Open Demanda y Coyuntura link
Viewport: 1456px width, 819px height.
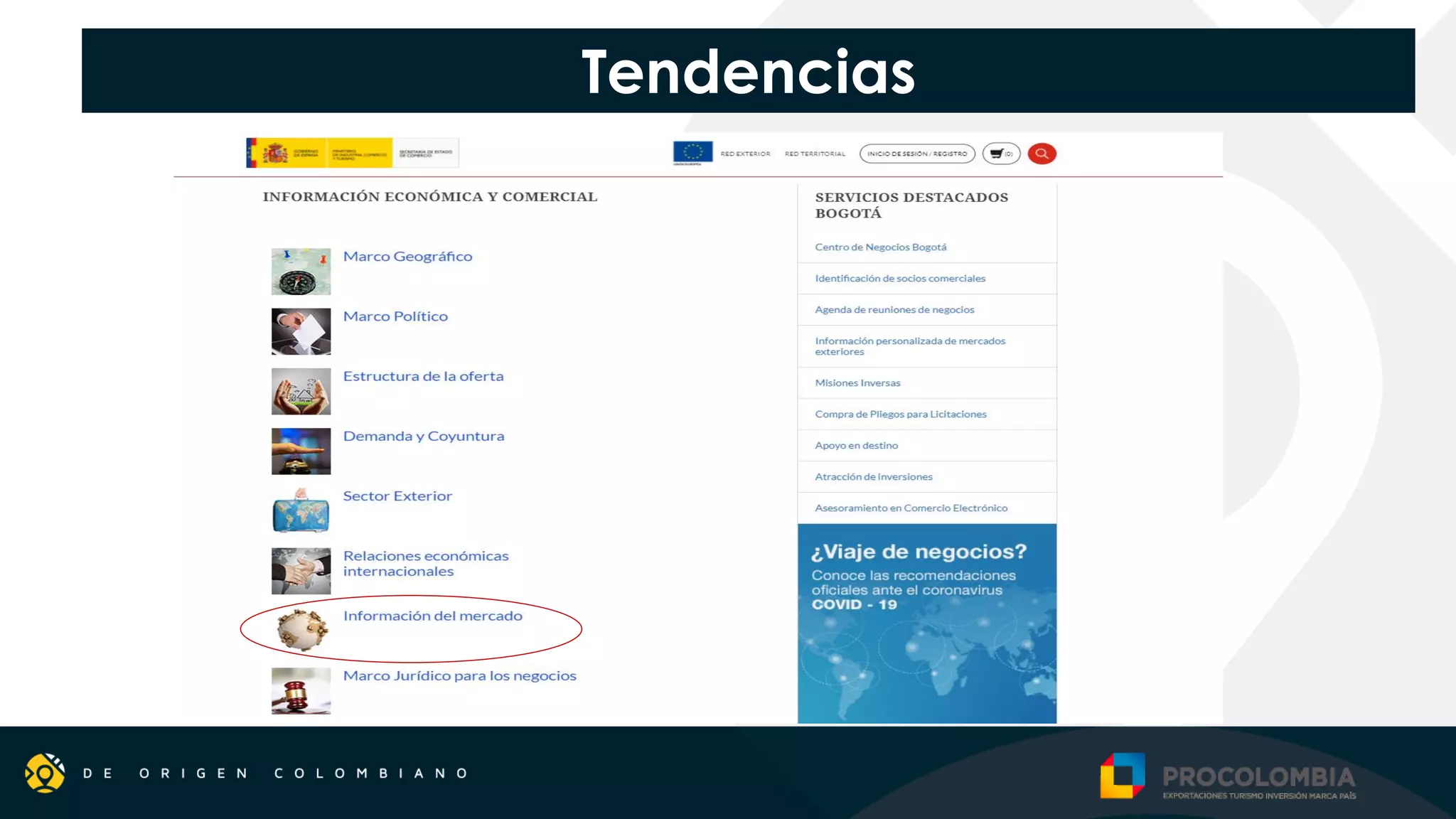(424, 437)
